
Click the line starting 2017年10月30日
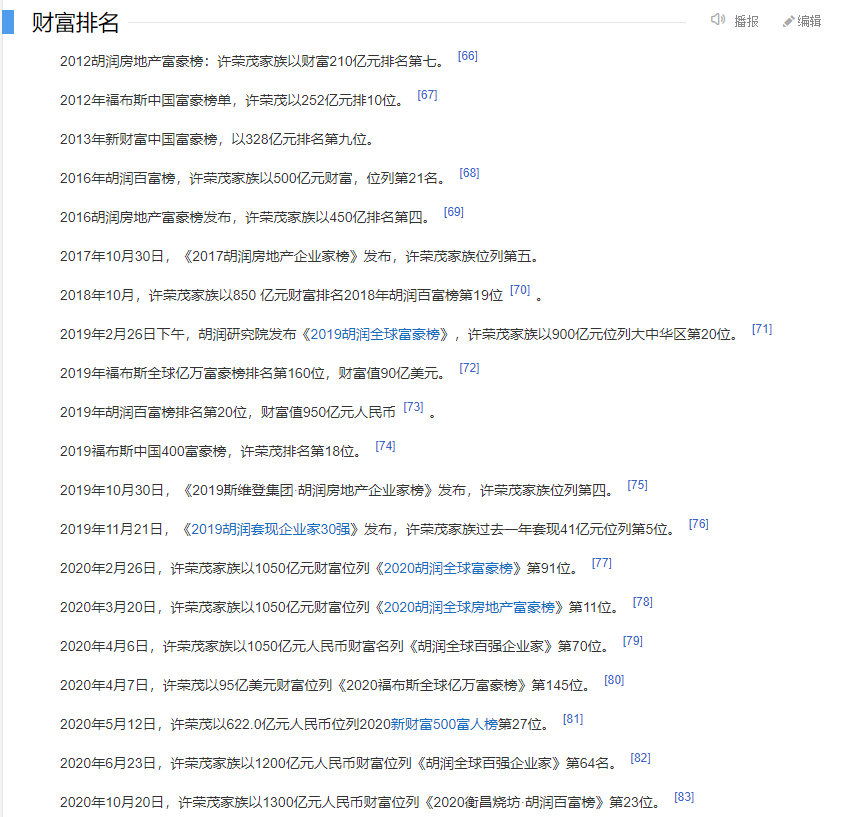(299, 256)
